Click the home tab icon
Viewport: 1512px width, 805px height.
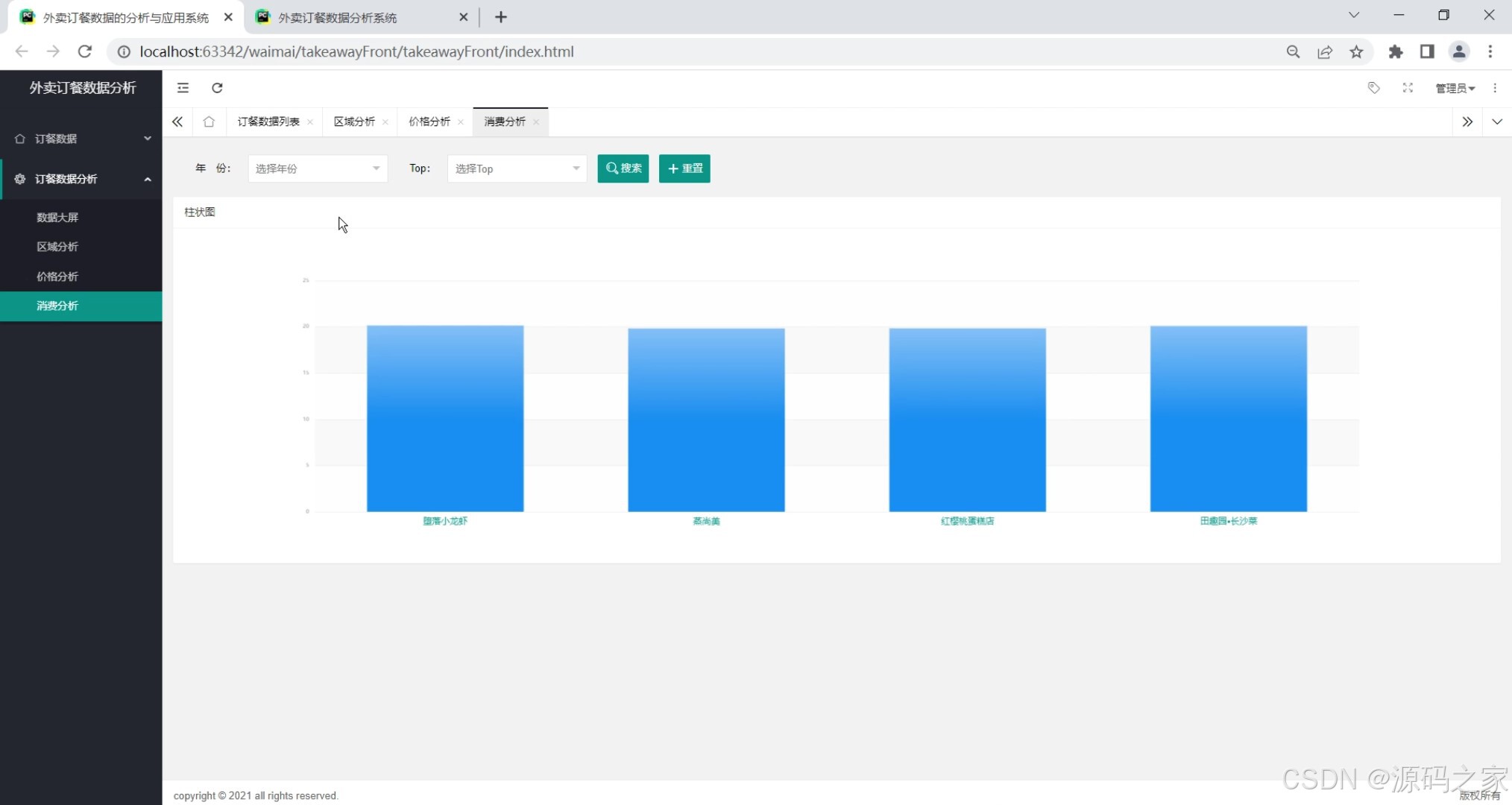[x=209, y=121]
